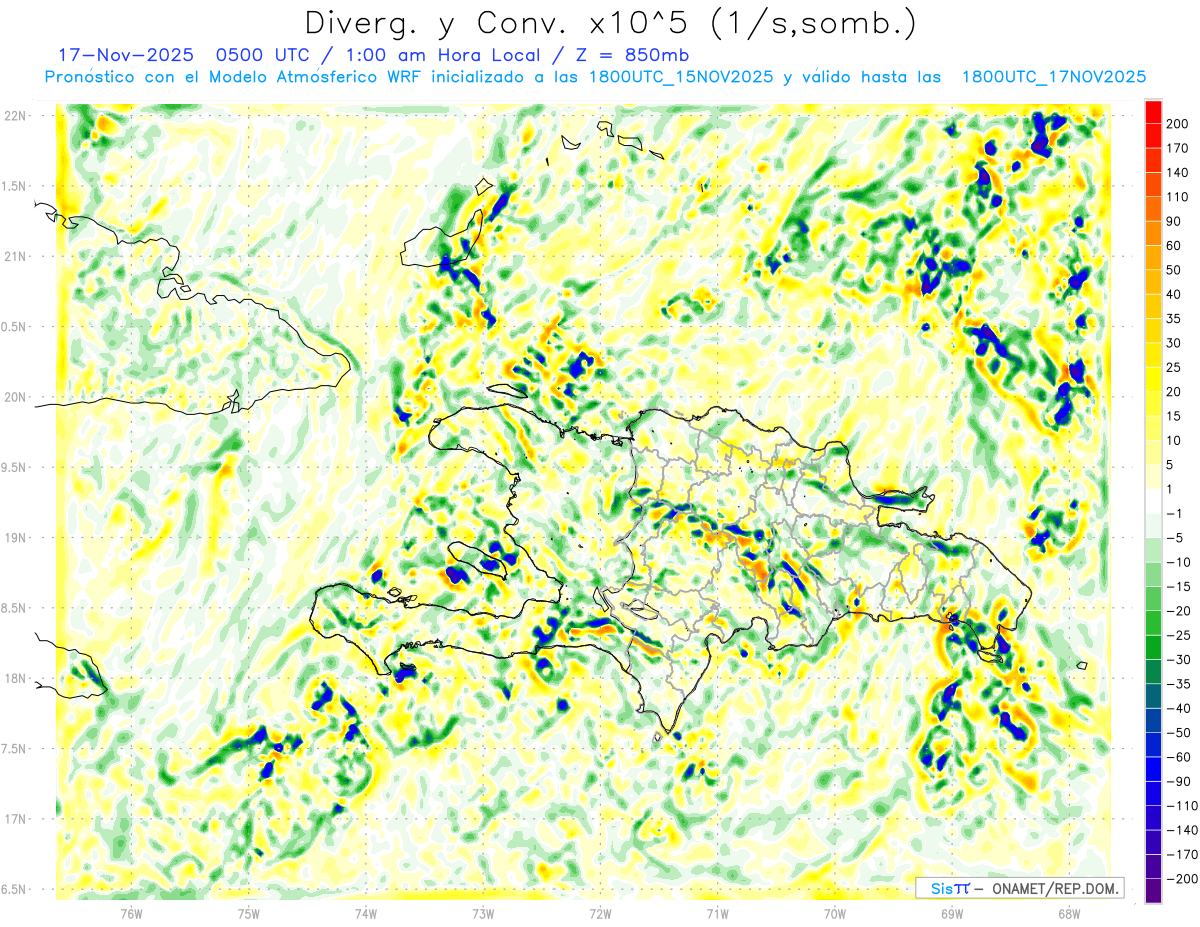The width and height of the screenshot is (1200, 927).
Task: Click the '6.5N' latitude label
Action: pyautogui.click(x=15, y=889)
